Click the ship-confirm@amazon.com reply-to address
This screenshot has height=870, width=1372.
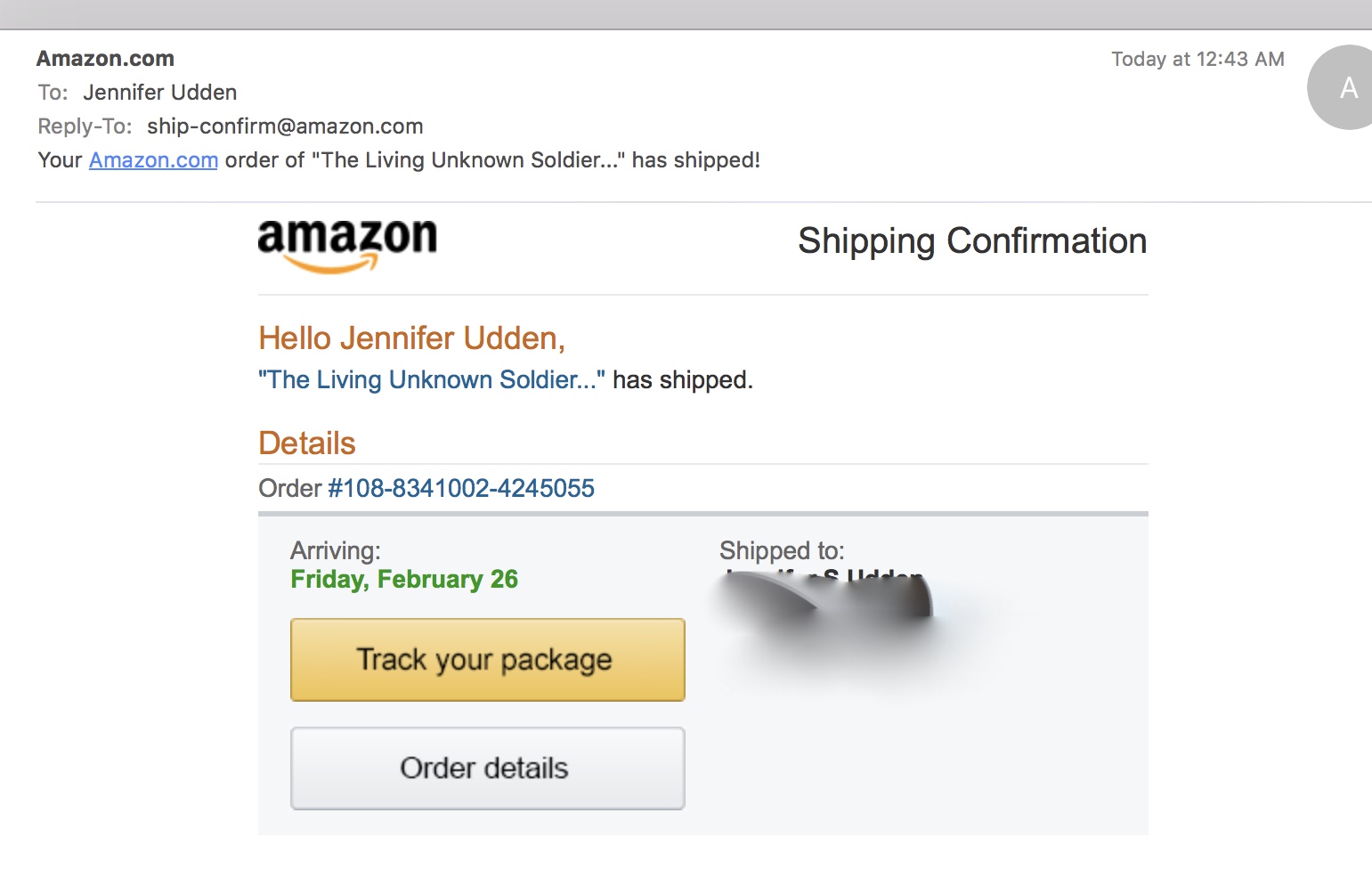285,126
